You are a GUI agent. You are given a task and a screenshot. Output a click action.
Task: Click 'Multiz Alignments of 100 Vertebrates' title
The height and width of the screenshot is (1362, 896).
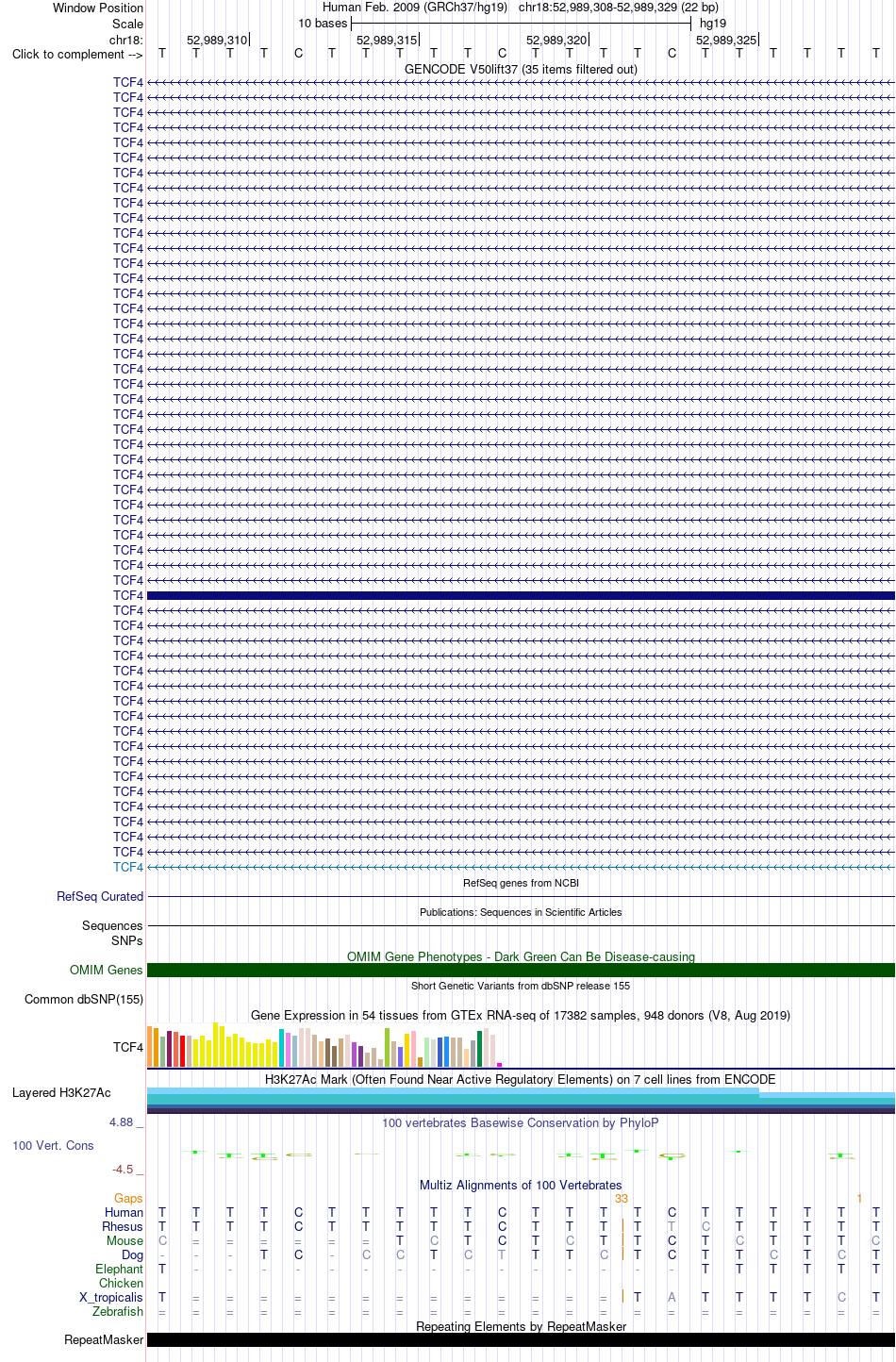click(521, 1185)
